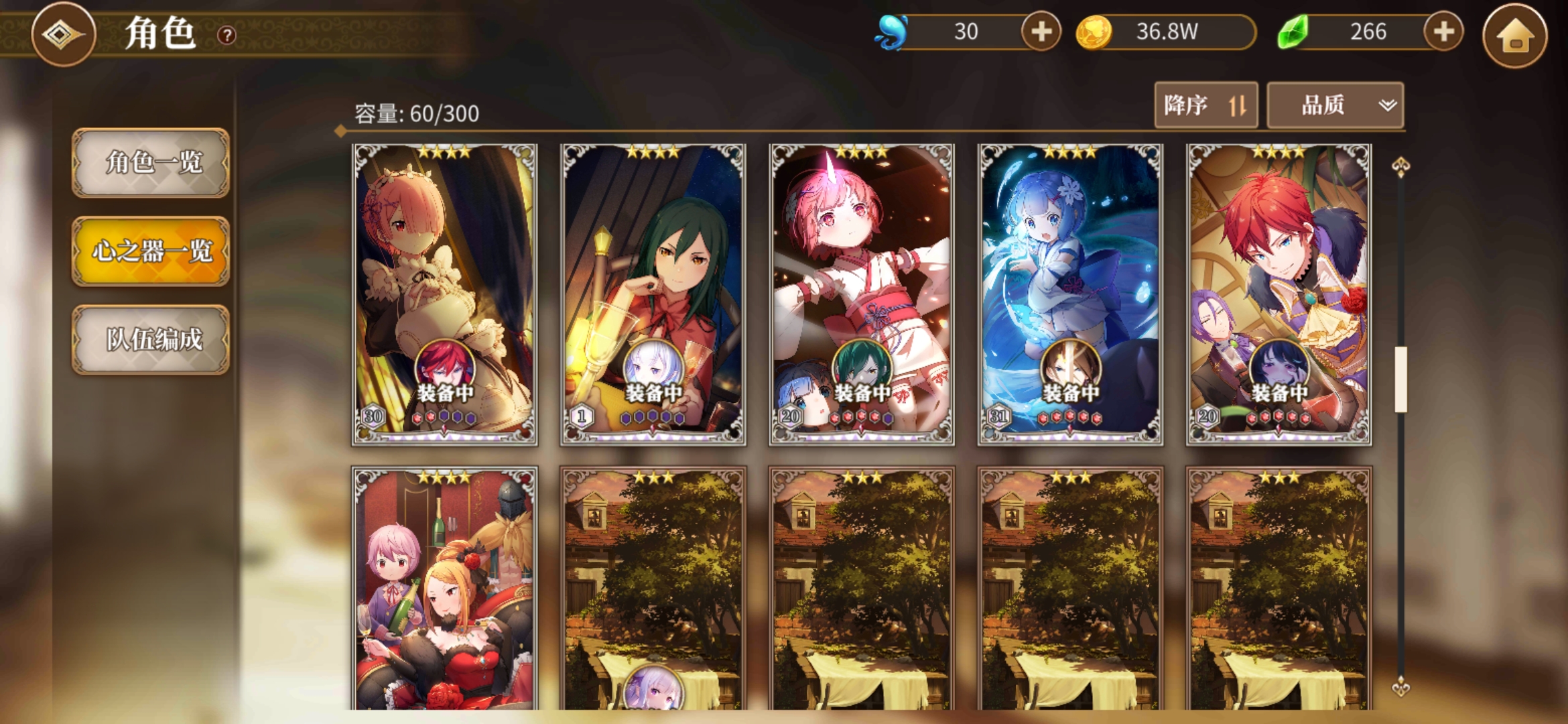Image resolution: width=1568 pixels, height=724 pixels.
Task: Select horned pink-haired kimono girl card
Action: tap(862, 294)
